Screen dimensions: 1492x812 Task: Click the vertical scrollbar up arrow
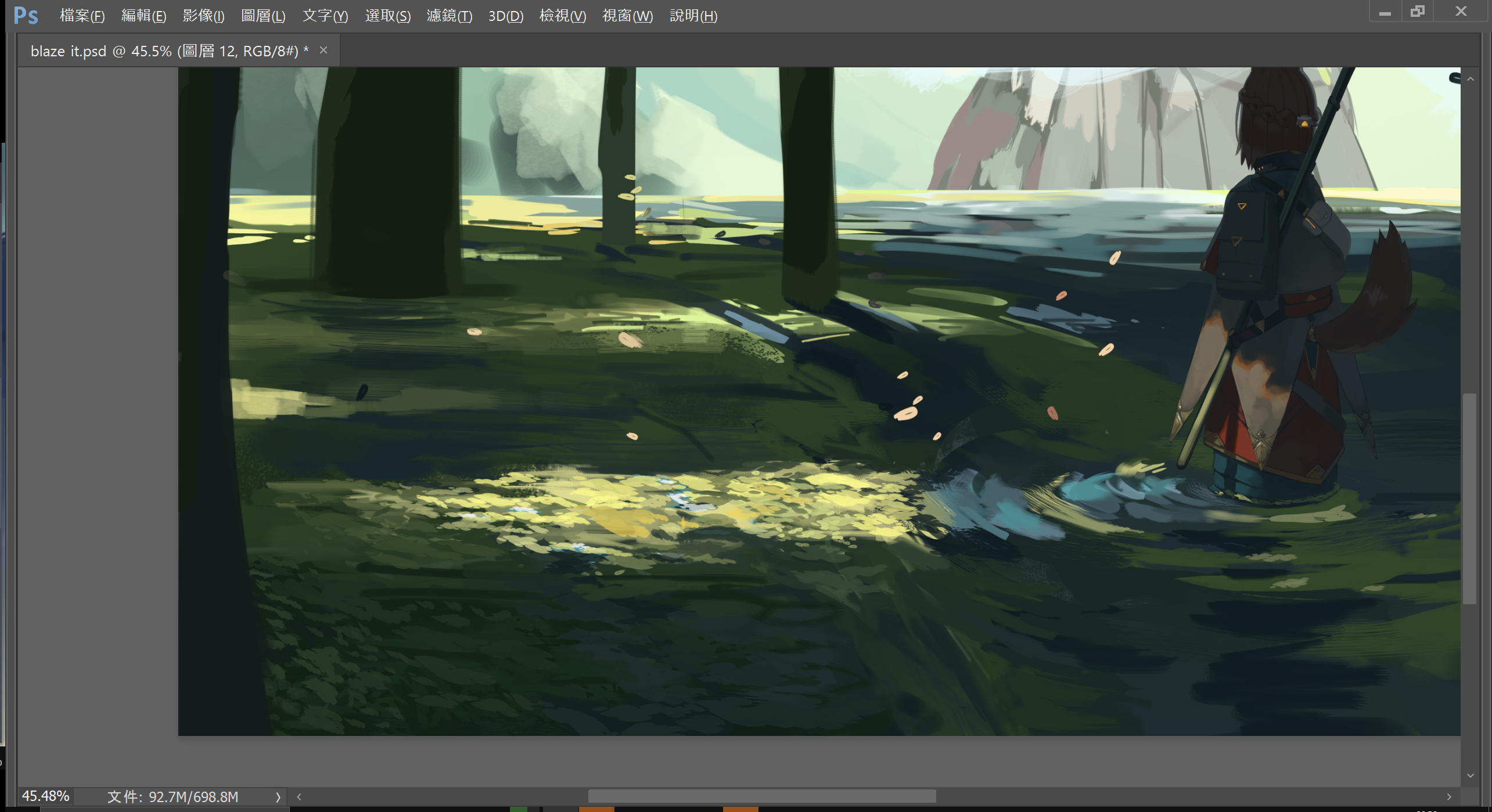pos(1471,78)
